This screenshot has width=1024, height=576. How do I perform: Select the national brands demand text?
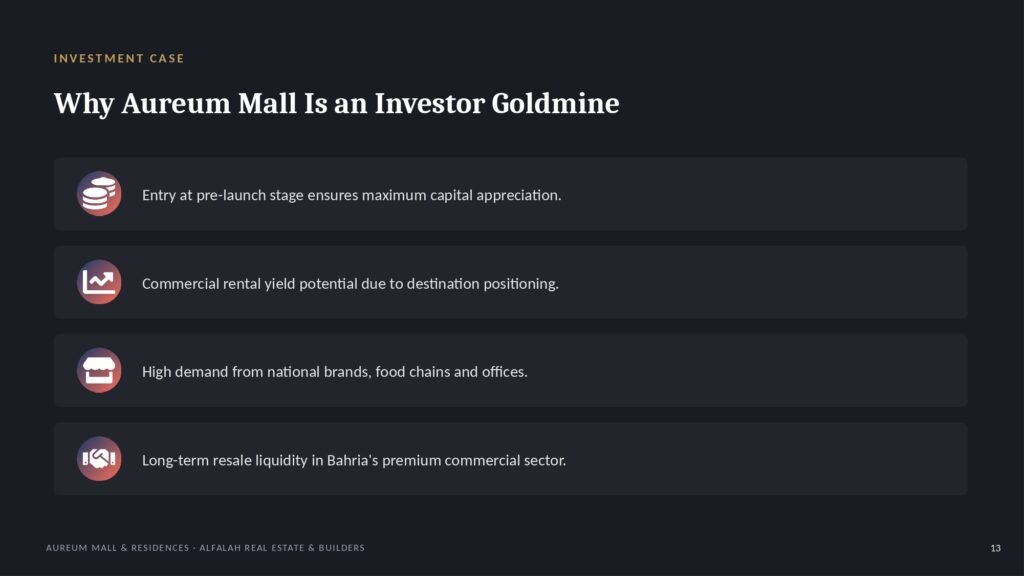[x=334, y=372]
